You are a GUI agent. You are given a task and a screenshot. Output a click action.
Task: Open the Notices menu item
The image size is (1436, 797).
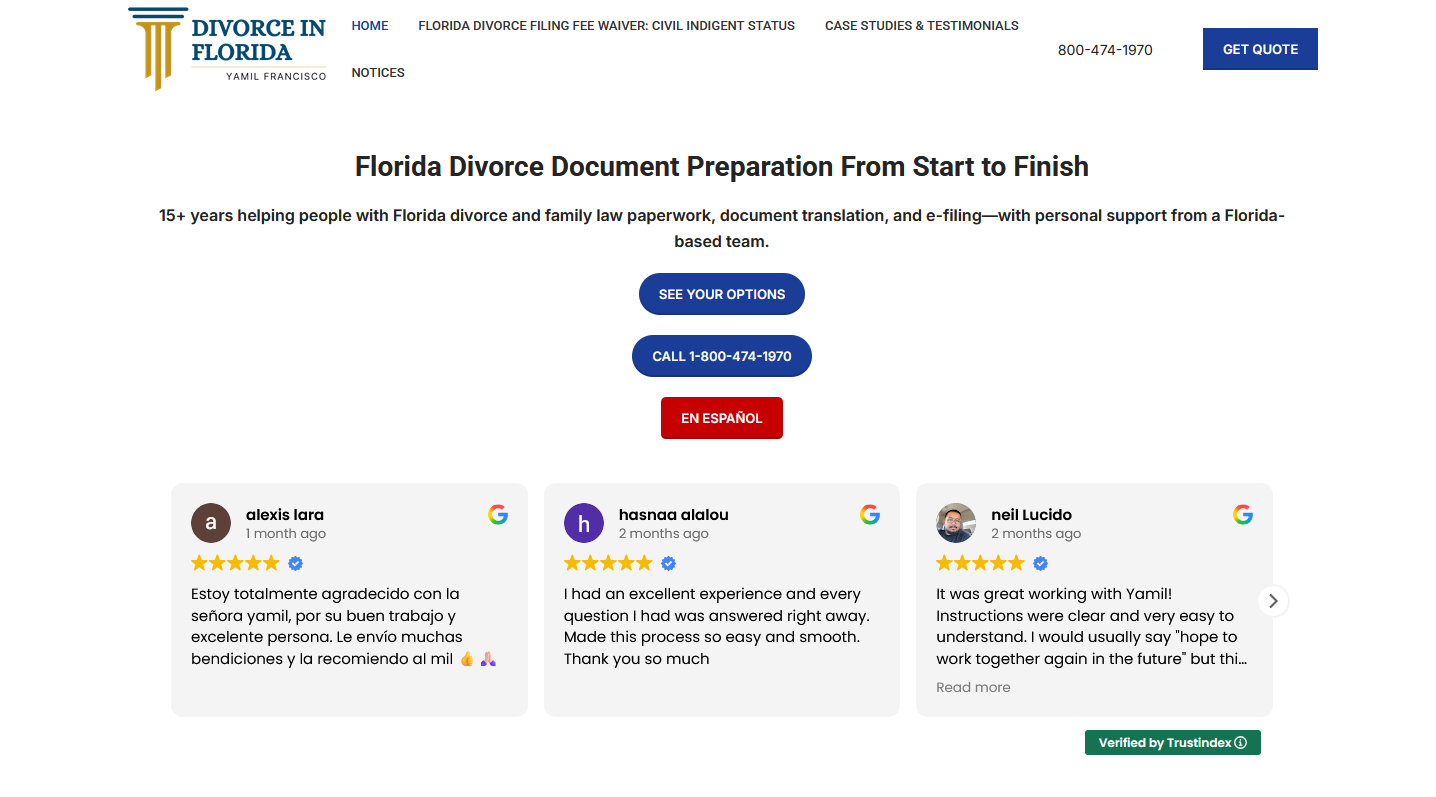pos(378,73)
